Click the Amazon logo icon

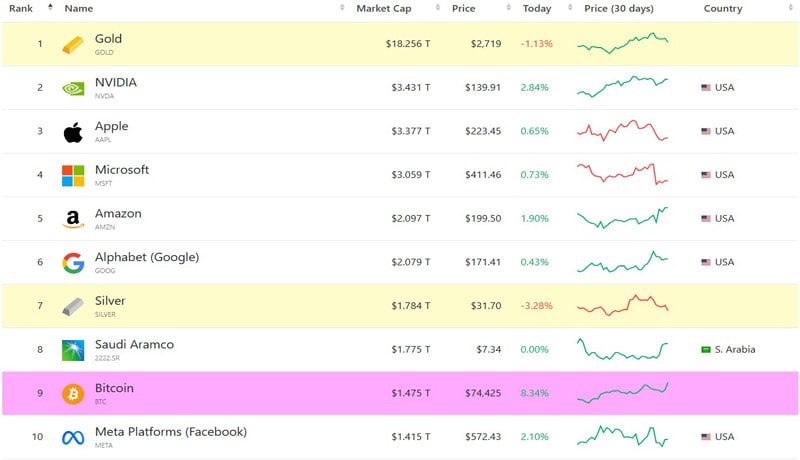[73, 219]
